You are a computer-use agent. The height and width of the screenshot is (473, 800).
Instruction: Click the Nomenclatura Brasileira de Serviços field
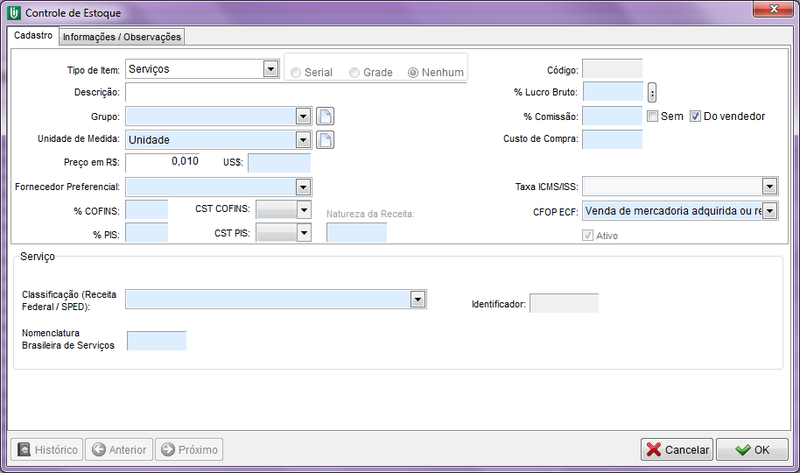click(157, 341)
